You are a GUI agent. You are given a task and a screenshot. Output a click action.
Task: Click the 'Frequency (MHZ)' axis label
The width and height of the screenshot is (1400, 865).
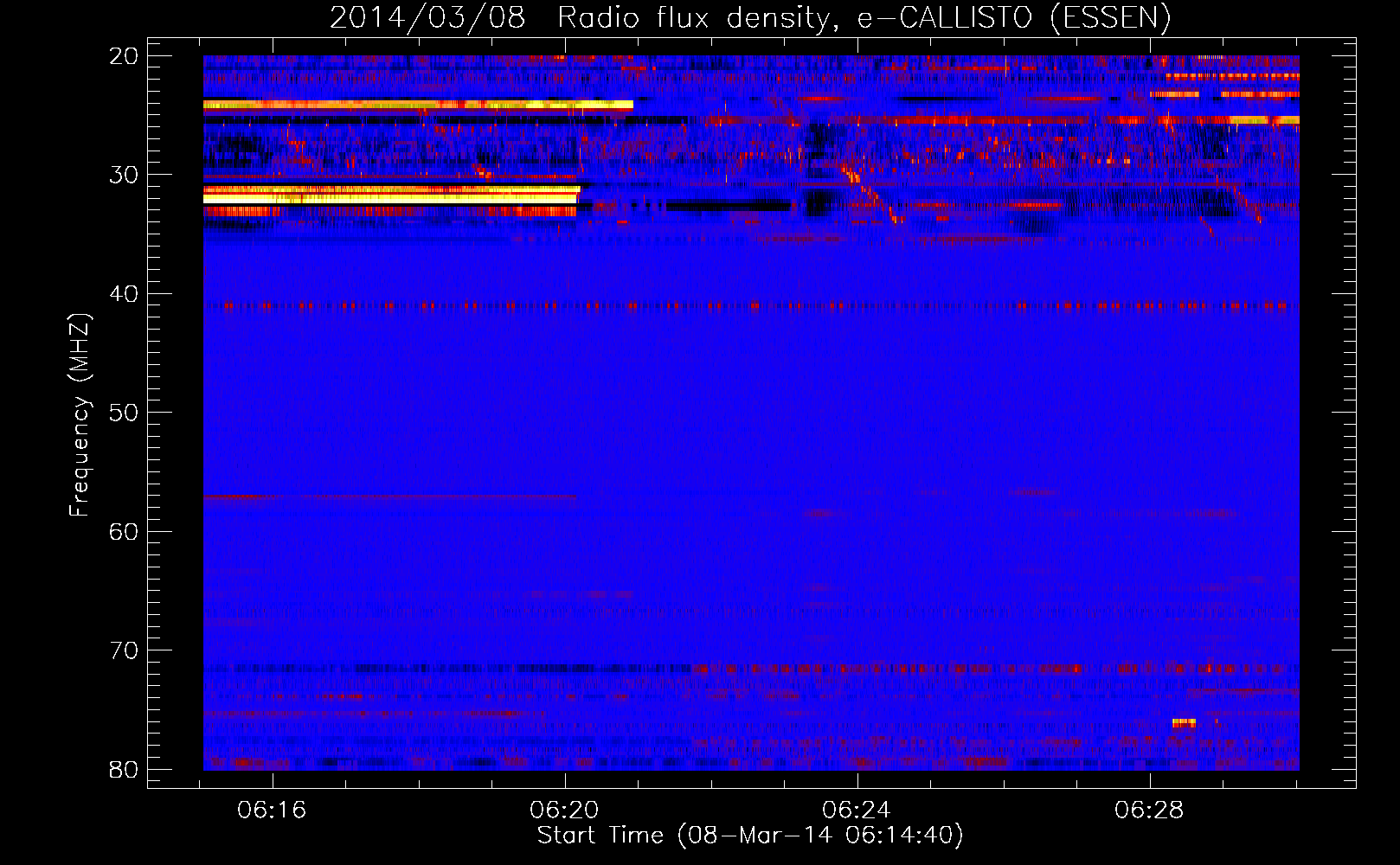[80, 414]
